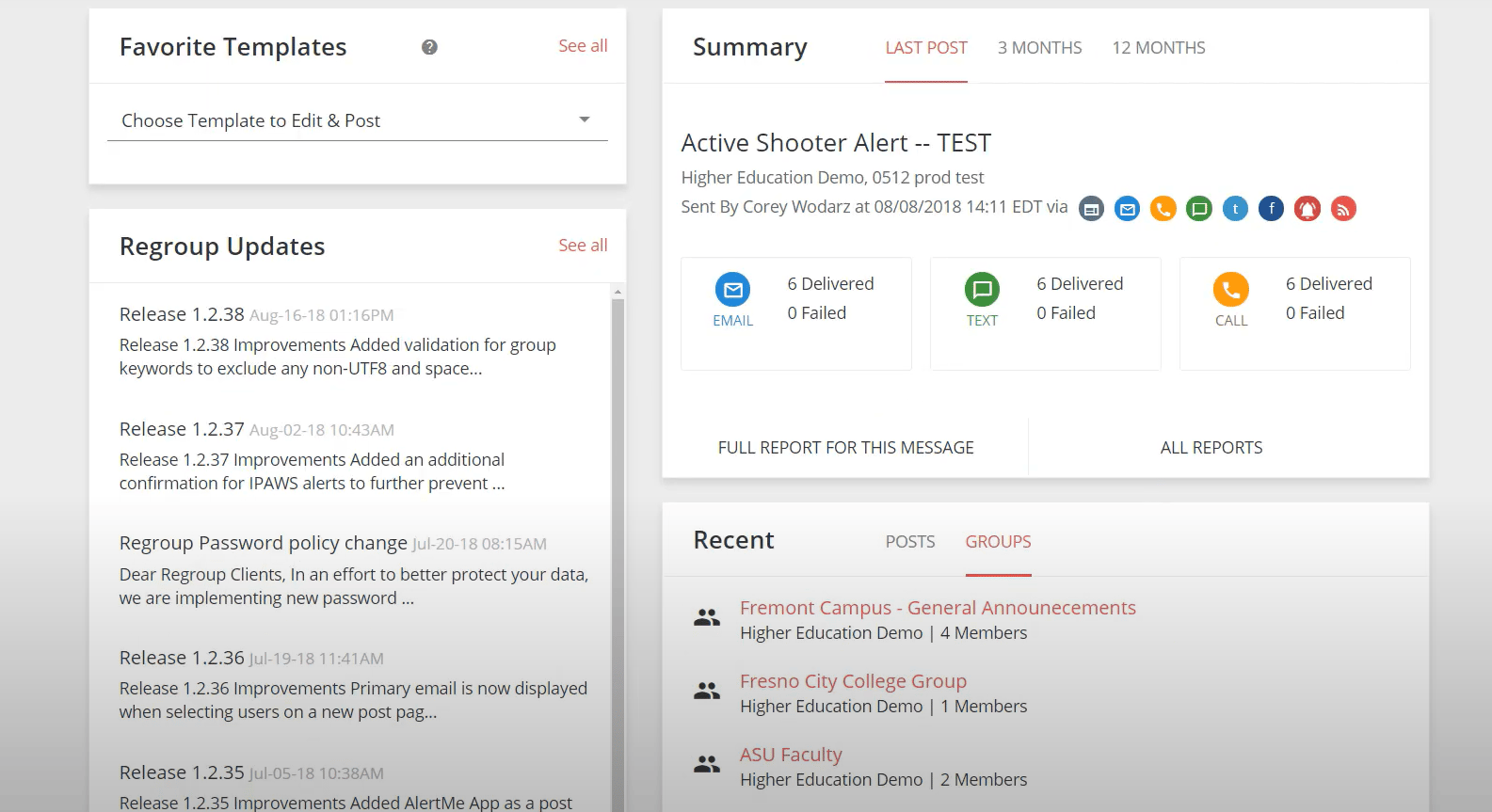Open the ALL REPORTS button
This screenshot has width=1492, height=812.
[x=1211, y=448]
